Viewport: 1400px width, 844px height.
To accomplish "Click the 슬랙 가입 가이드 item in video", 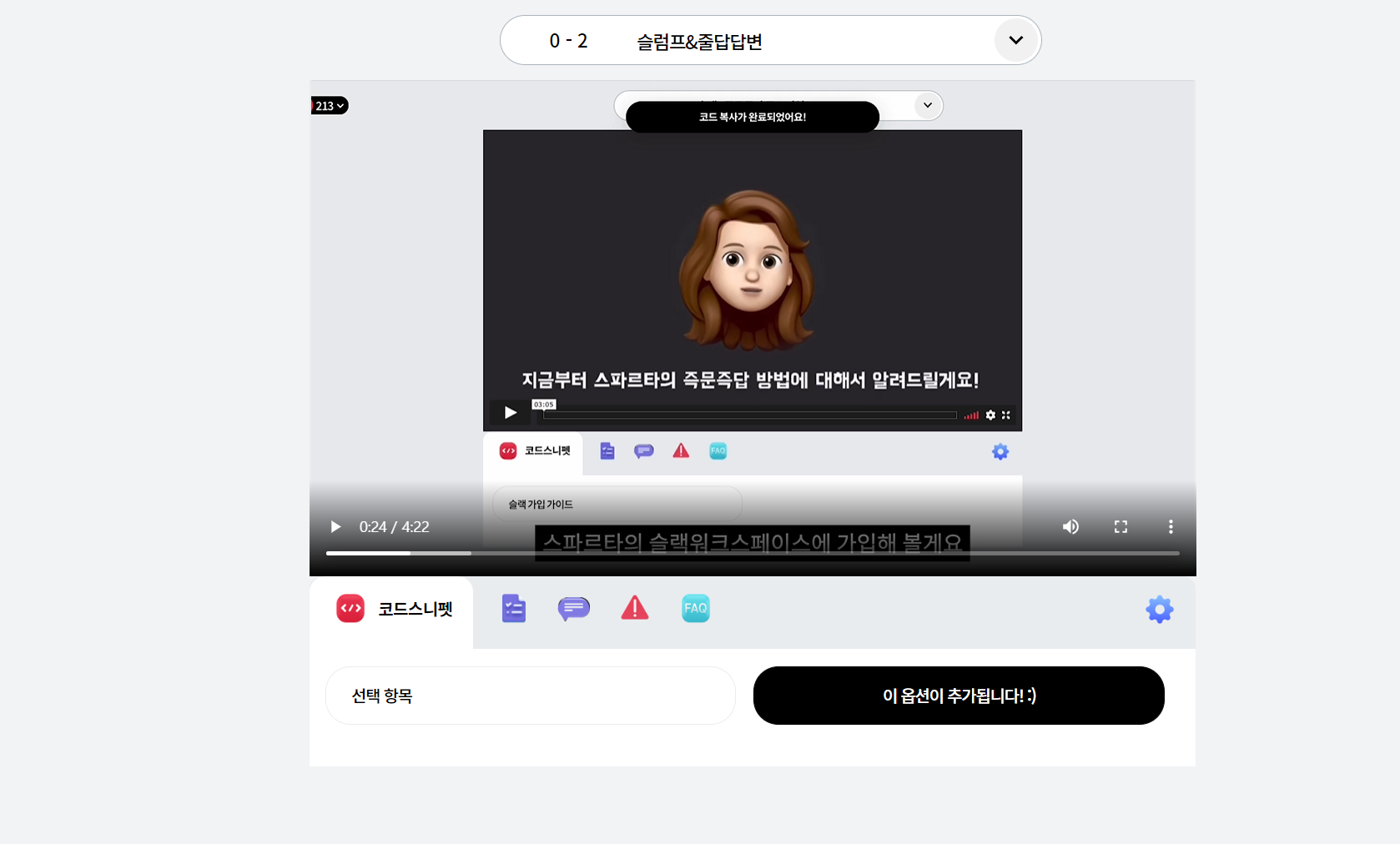I will 617,505.
